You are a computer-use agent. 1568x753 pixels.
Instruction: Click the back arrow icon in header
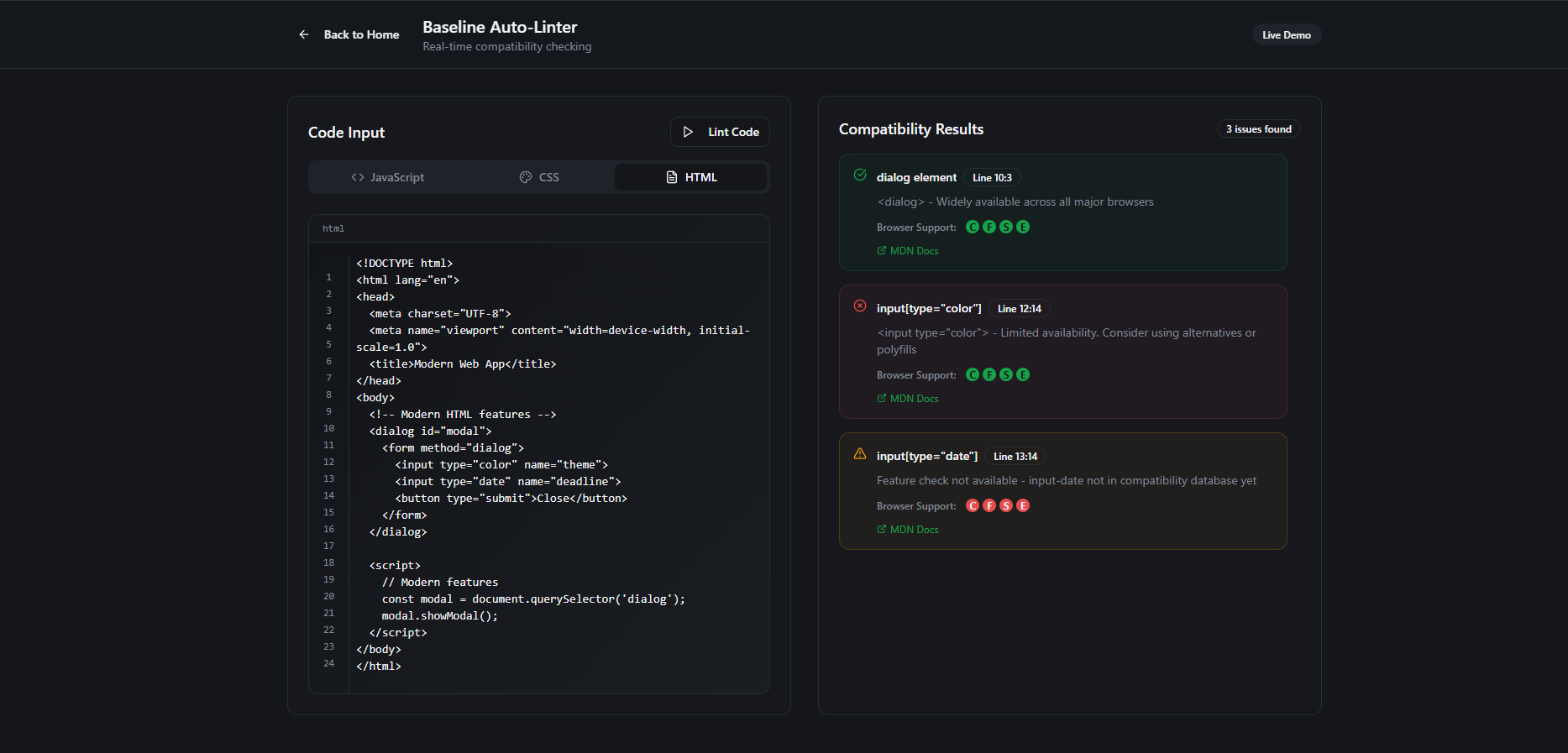pos(304,34)
